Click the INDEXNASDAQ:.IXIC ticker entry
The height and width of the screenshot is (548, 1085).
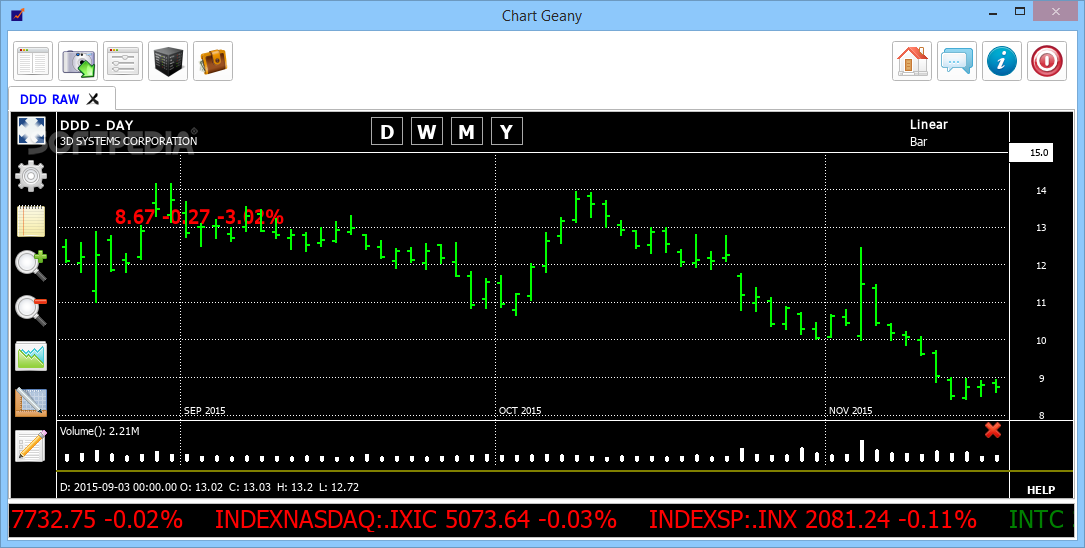[415, 519]
